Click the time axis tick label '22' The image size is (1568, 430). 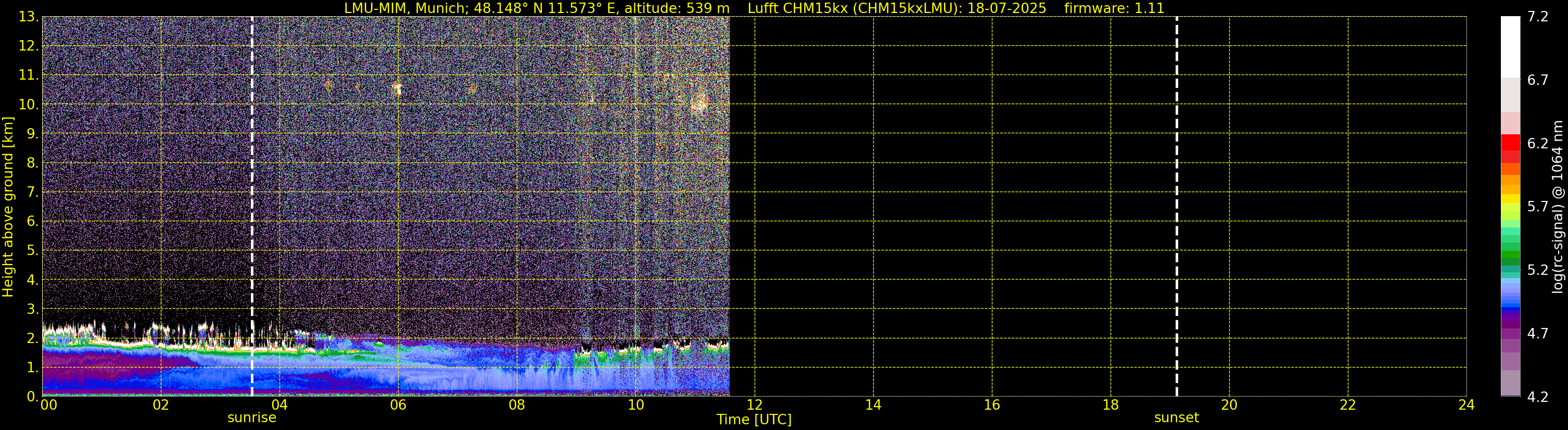click(x=1348, y=405)
